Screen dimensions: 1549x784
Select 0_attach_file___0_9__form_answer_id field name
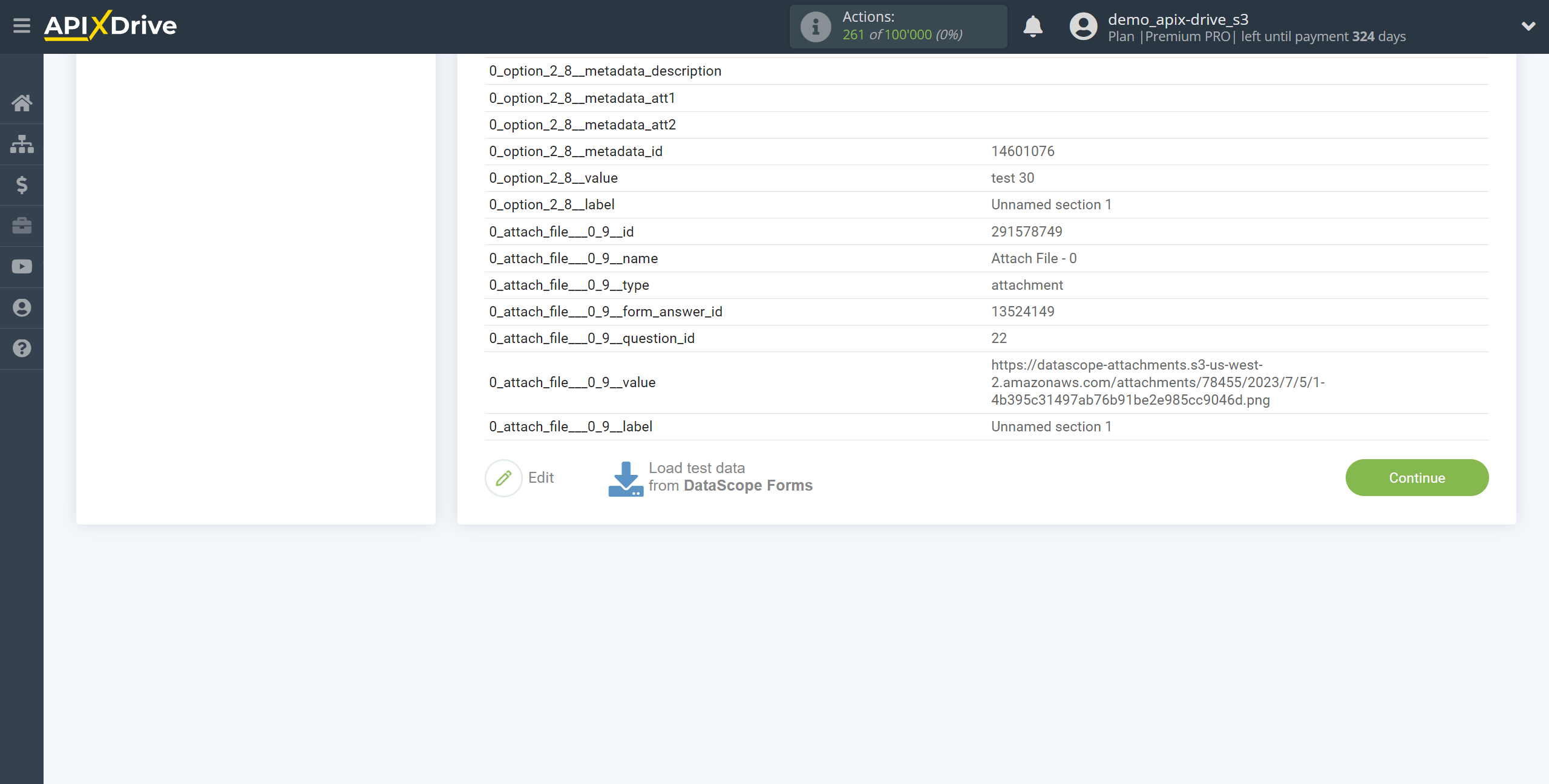pyautogui.click(x=606, y=312)
